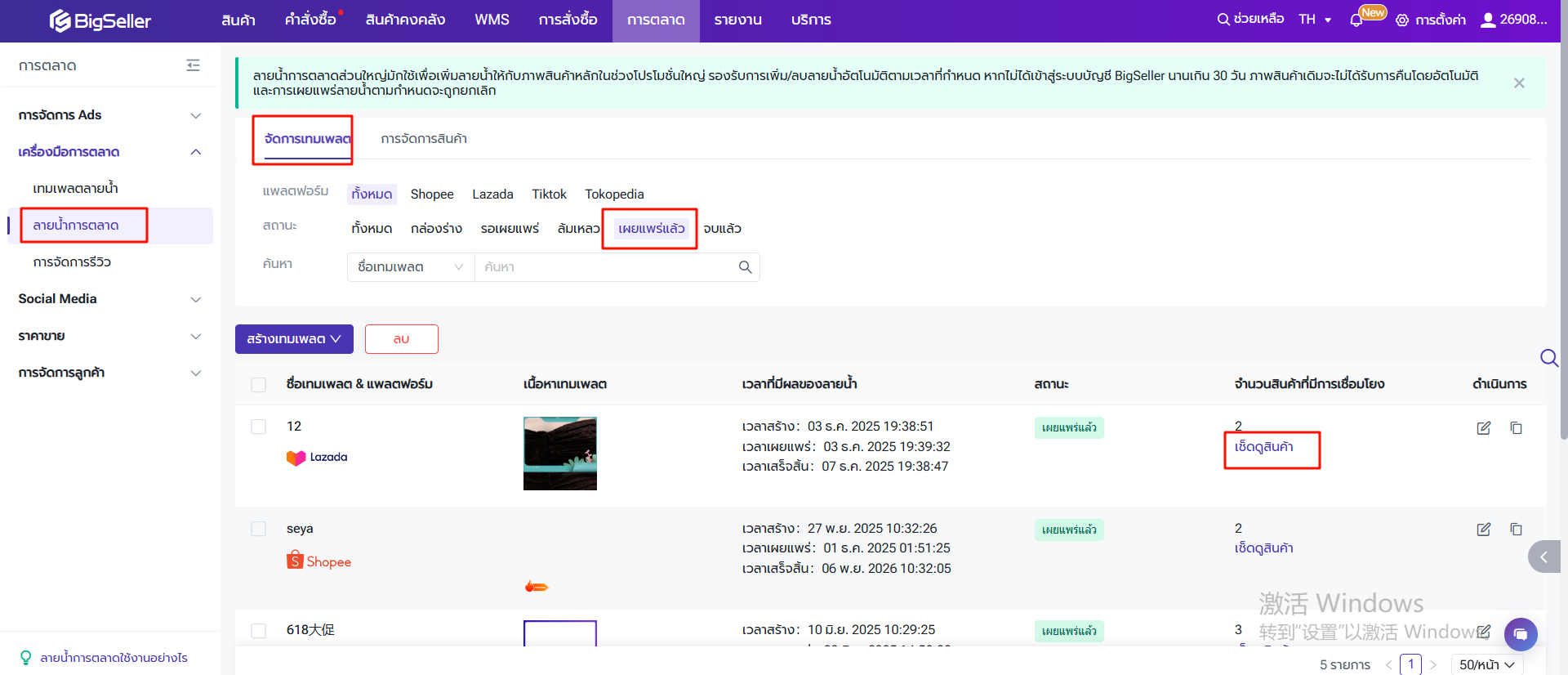The width and height of the screenshot is (1568, 675).
Task: Click the red ลบ button
Action: [x=401, y=339]
